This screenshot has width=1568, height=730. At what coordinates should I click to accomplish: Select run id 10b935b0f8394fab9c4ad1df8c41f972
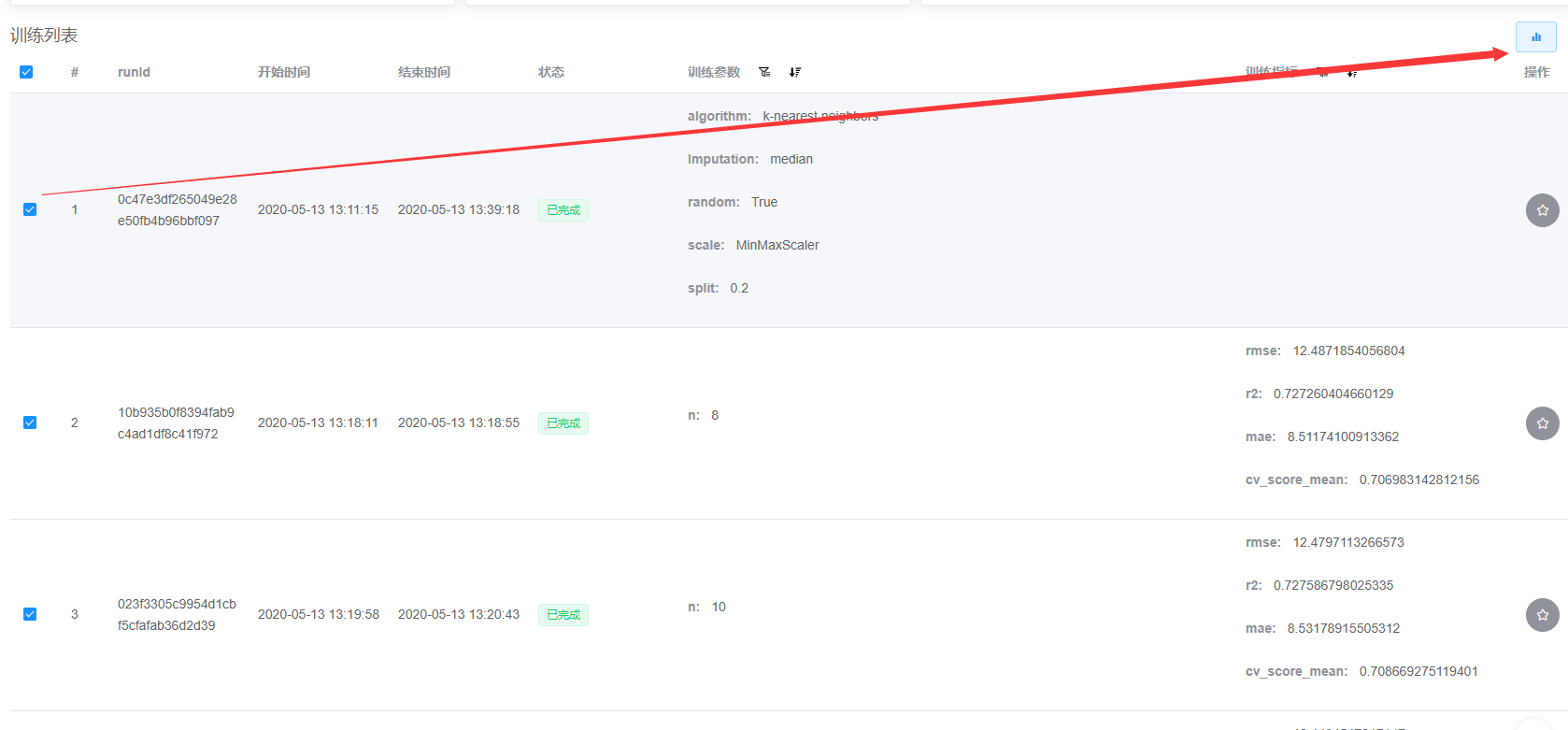pos(176,423)
